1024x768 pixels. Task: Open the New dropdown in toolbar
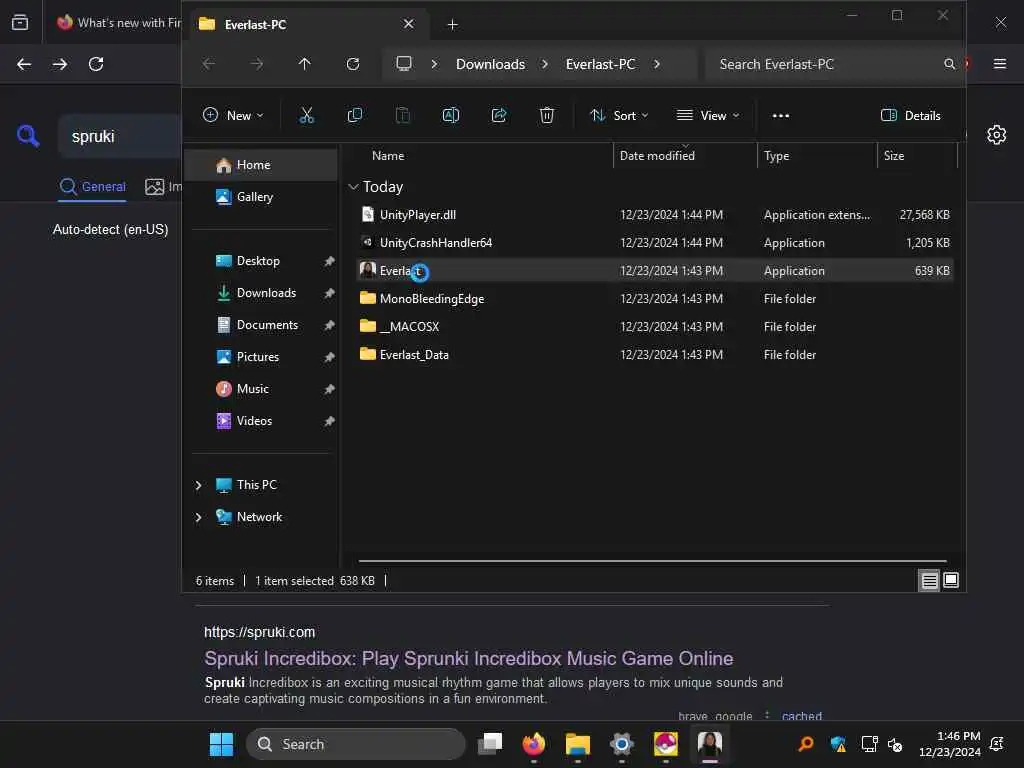(x=233, y=116)
